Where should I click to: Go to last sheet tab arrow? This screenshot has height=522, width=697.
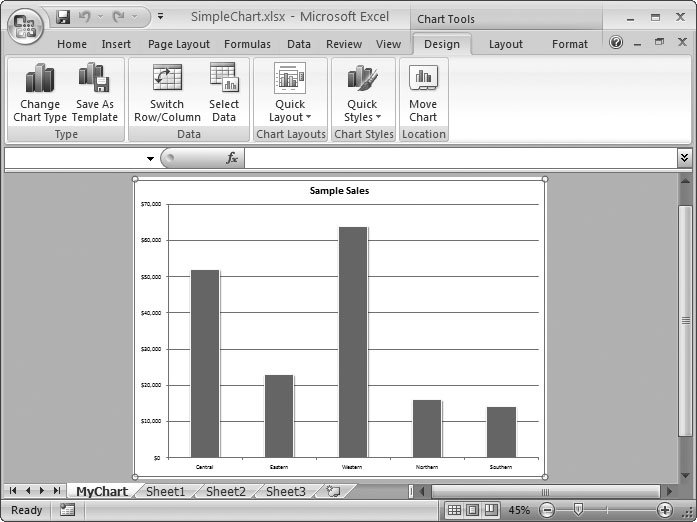click(x=56, y=490)
